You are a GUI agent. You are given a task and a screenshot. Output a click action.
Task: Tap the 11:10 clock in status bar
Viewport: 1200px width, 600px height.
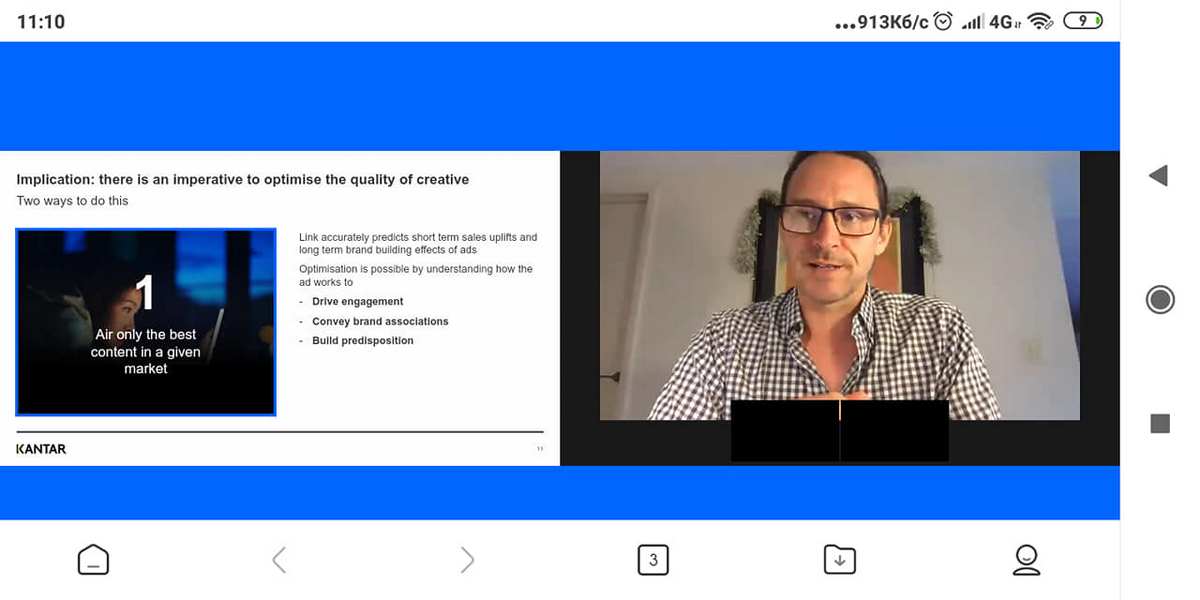(41, 21)
